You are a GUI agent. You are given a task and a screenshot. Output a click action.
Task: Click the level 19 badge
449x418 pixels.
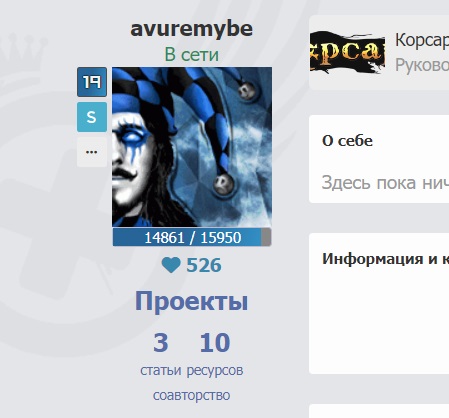[x=92, y=82]
